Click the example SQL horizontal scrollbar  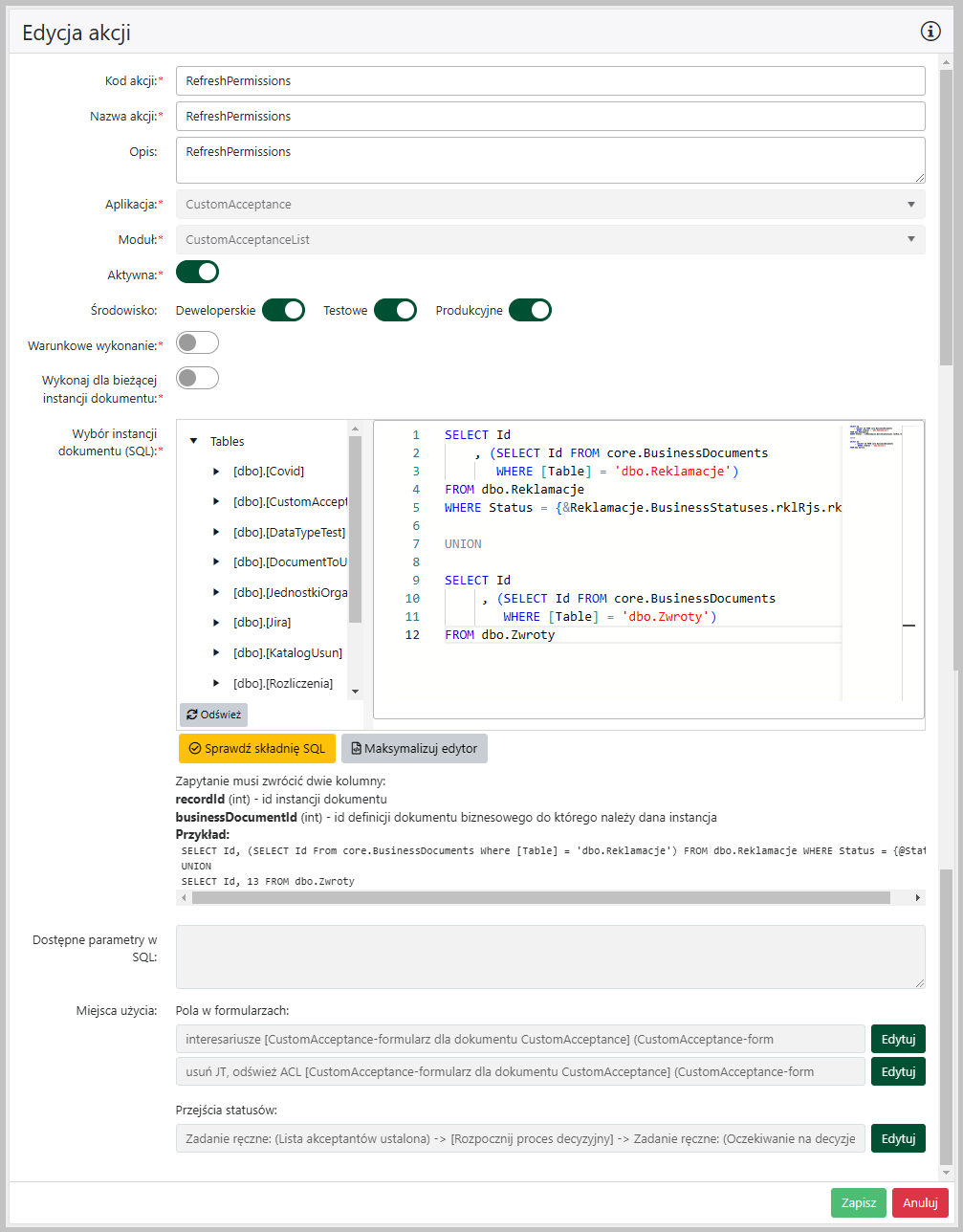point(540,898)
